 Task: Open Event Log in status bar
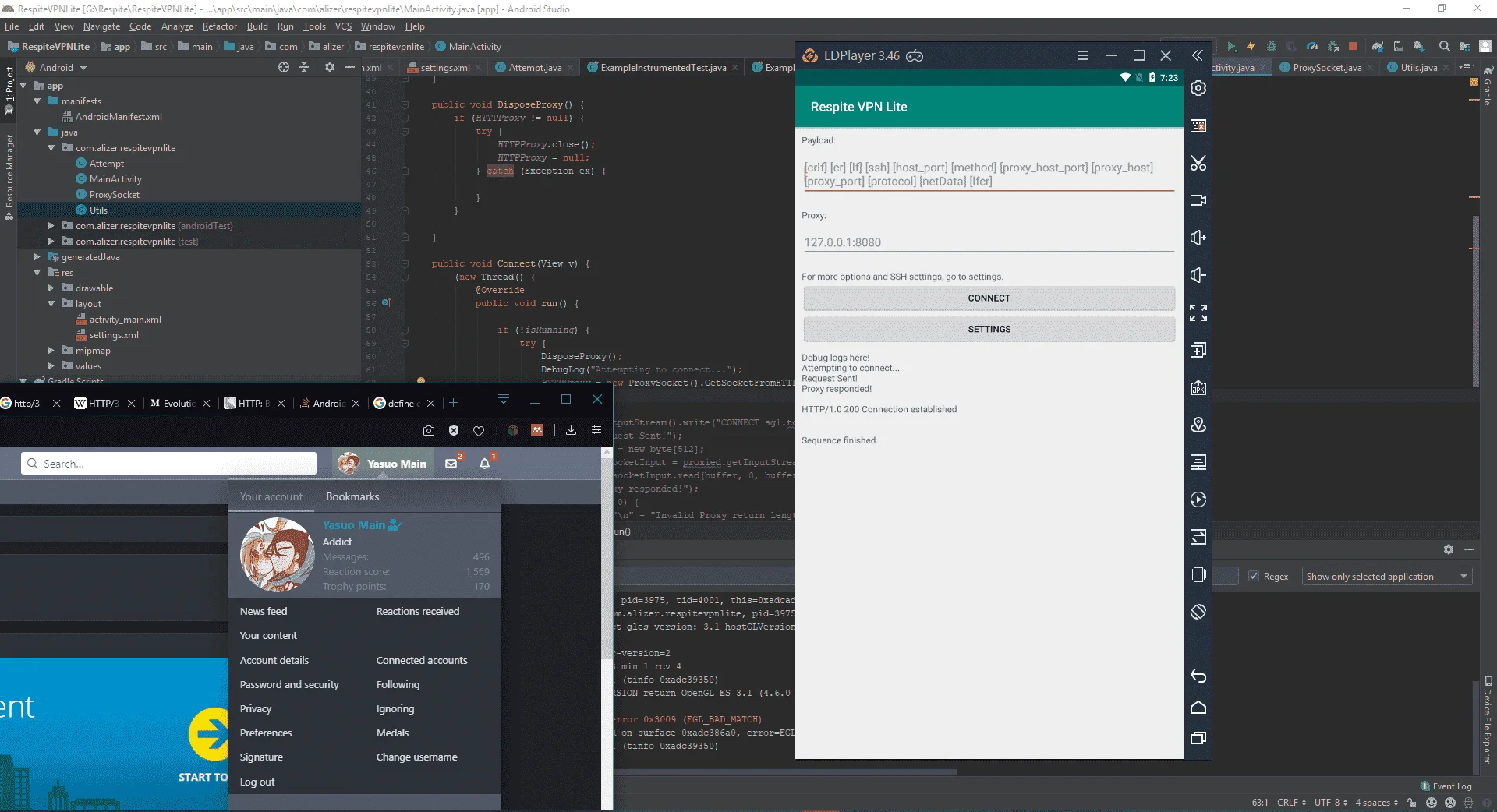1446,786
